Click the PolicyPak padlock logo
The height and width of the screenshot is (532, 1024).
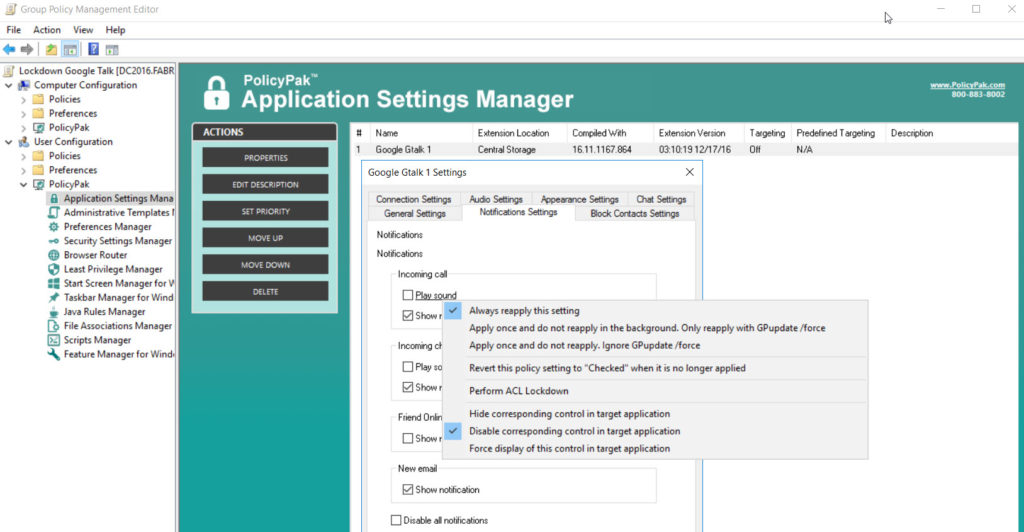point(216,93)
